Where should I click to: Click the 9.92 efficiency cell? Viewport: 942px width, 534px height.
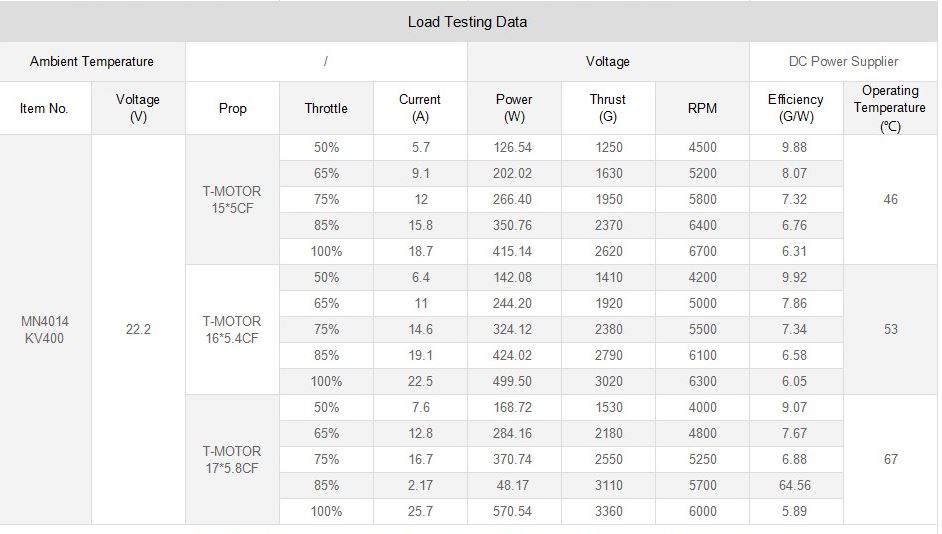(795, 277)
